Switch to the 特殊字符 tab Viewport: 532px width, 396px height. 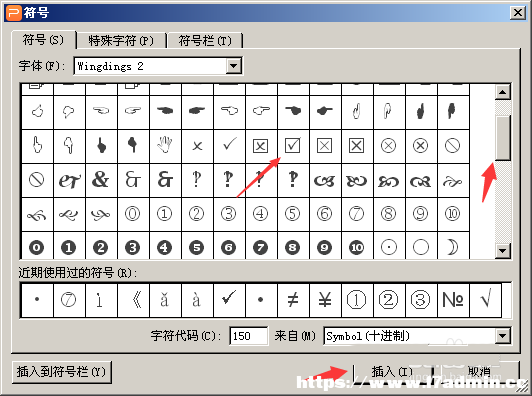(x=121, y=41)
